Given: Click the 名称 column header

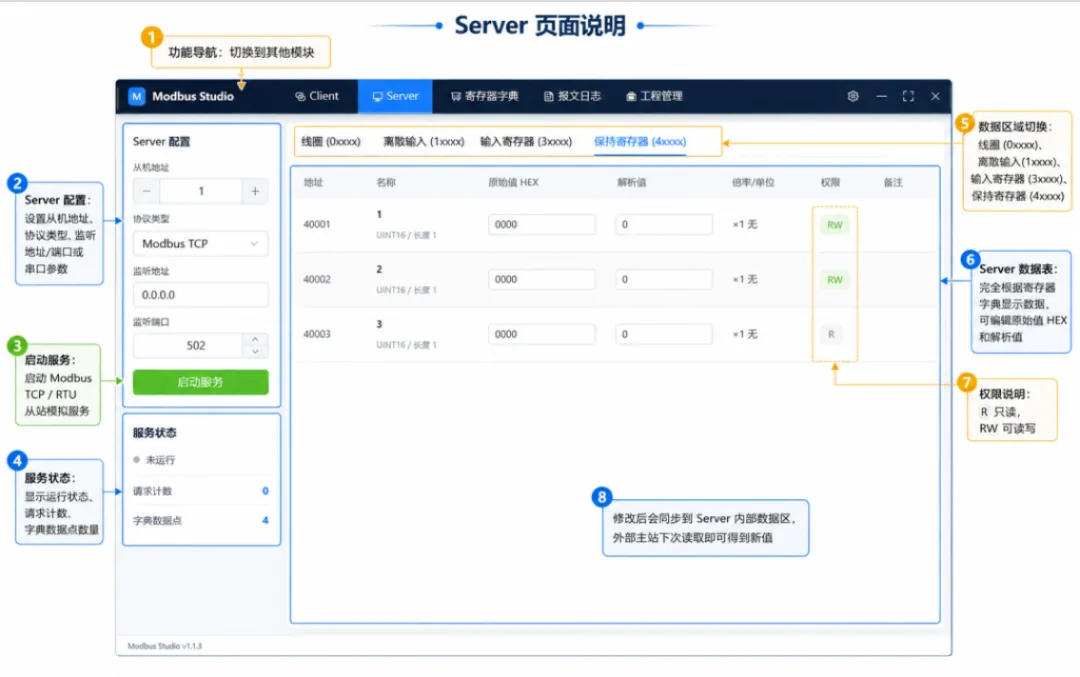Looking at the screenshot, I should pyautogui.click(x=386, y=183).
